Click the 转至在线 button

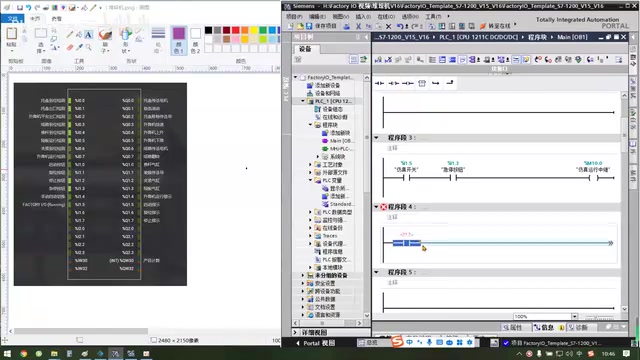click(x=495, y=26)
